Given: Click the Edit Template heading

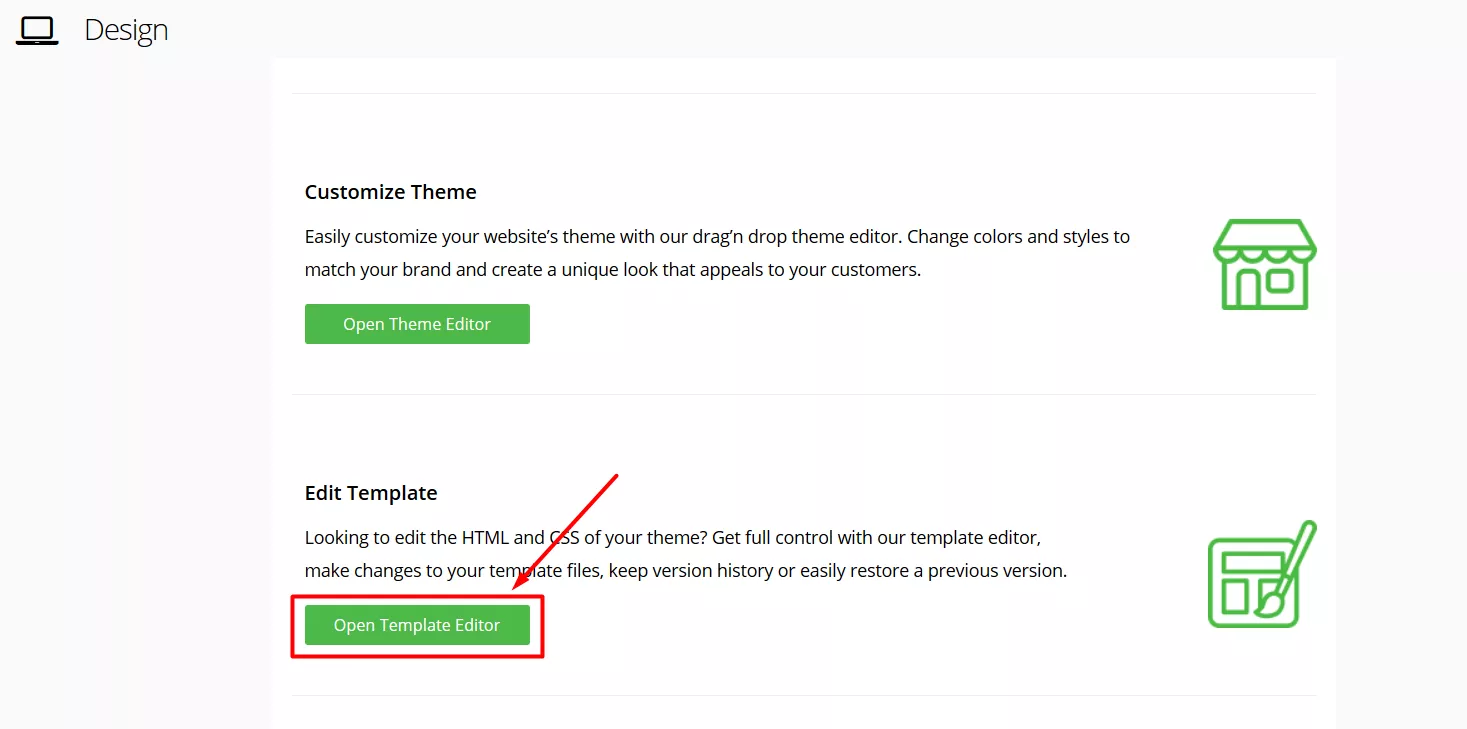Looking at the screenshot, I should pos(371,493).
